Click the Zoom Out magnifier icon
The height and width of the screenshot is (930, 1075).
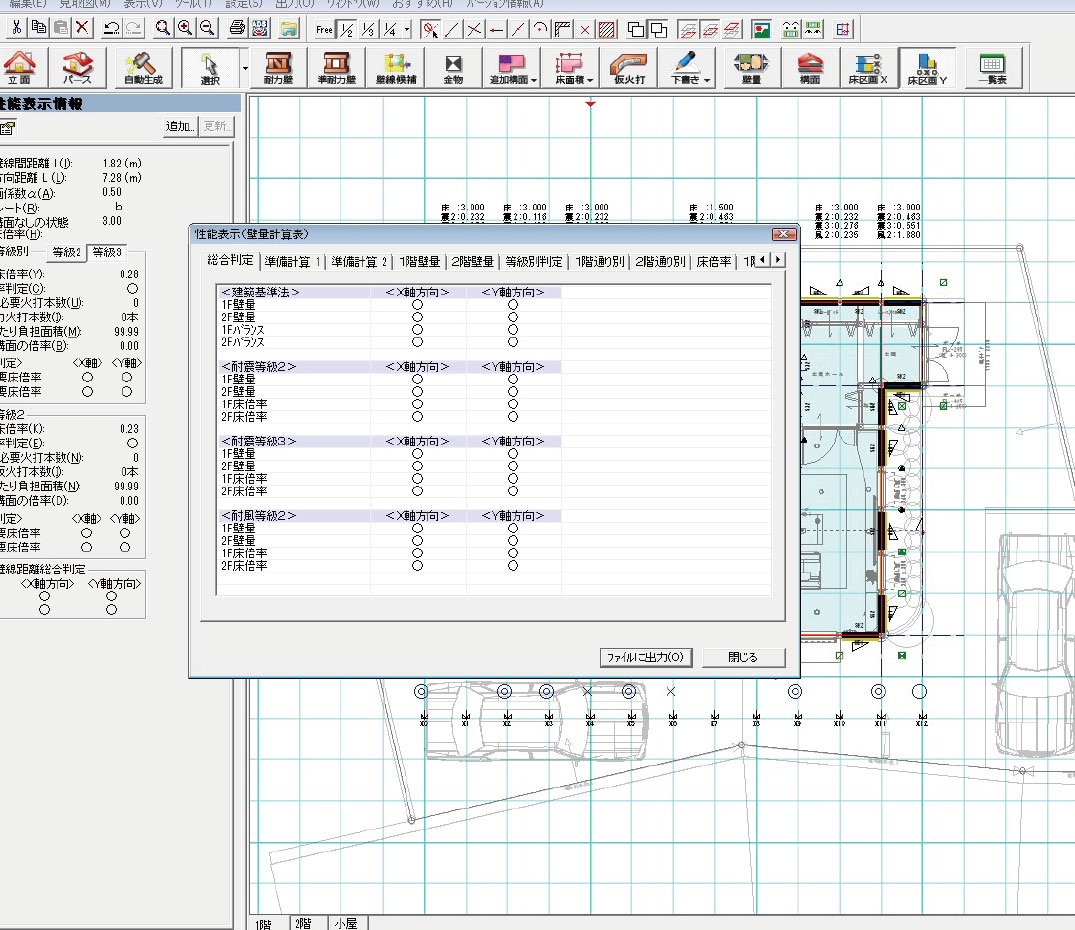207,28
